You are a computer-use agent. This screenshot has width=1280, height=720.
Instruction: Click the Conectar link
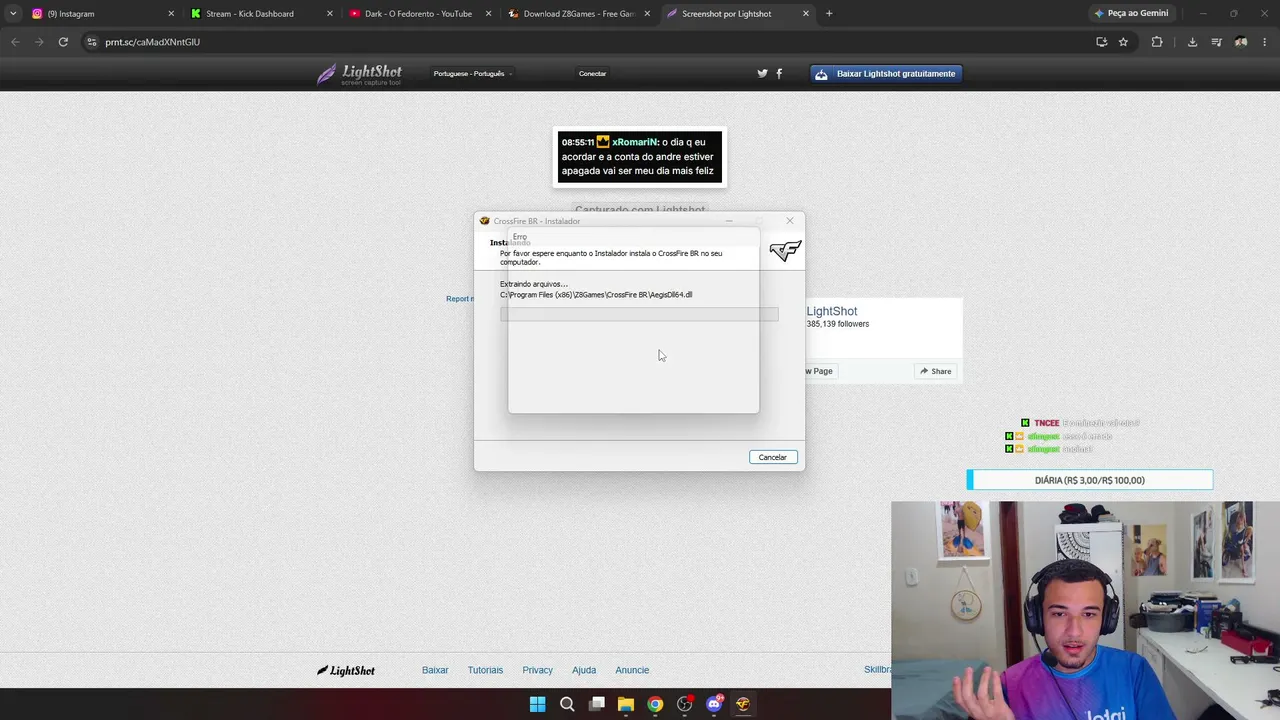[x=592, y=74]
